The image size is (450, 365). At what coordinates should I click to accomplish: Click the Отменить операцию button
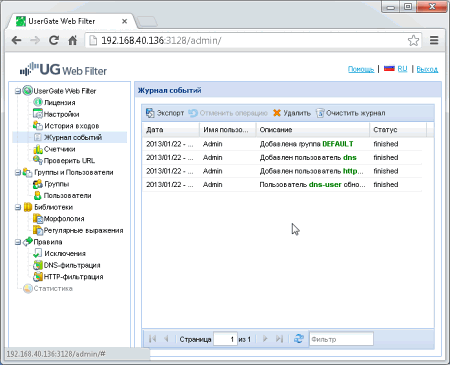pyautogui.click(x=228, y=113)
